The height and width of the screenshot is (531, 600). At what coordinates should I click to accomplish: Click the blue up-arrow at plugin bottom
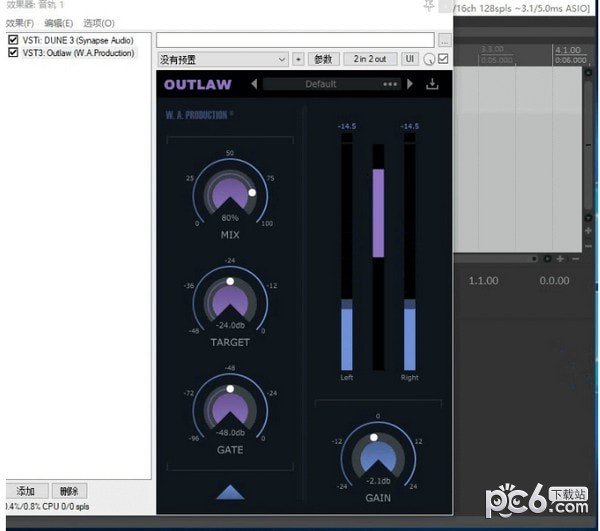pos(231,491)
